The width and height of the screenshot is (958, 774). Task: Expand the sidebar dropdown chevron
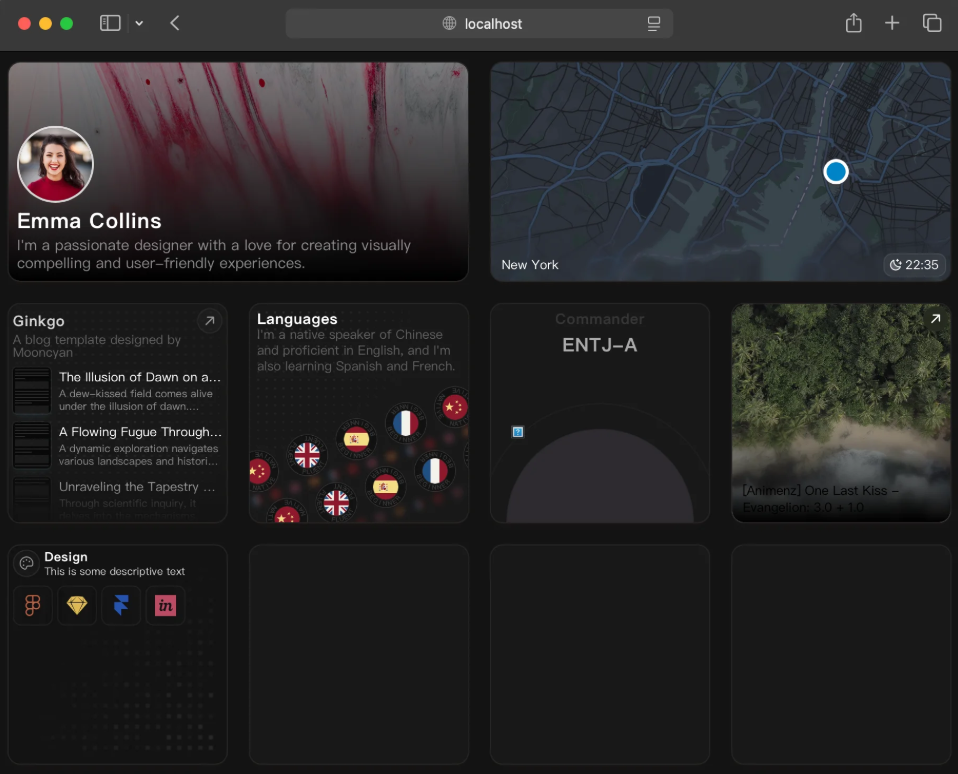pyautogui.click(x=139, y=23)
